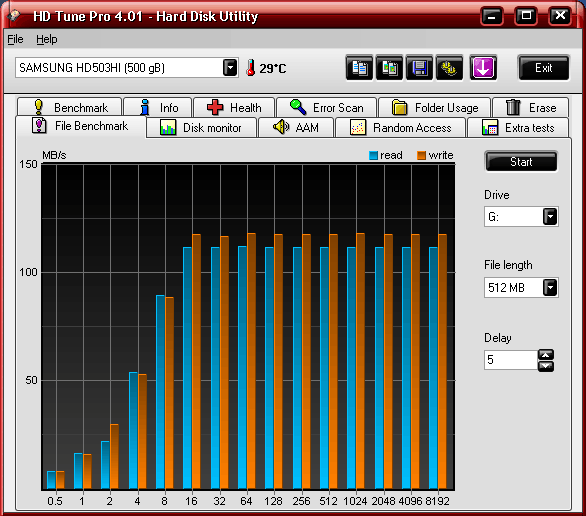This screenshot has height=516, width=586.
Task: Toggle the blue read legend marker
Action: click(373, 155)
